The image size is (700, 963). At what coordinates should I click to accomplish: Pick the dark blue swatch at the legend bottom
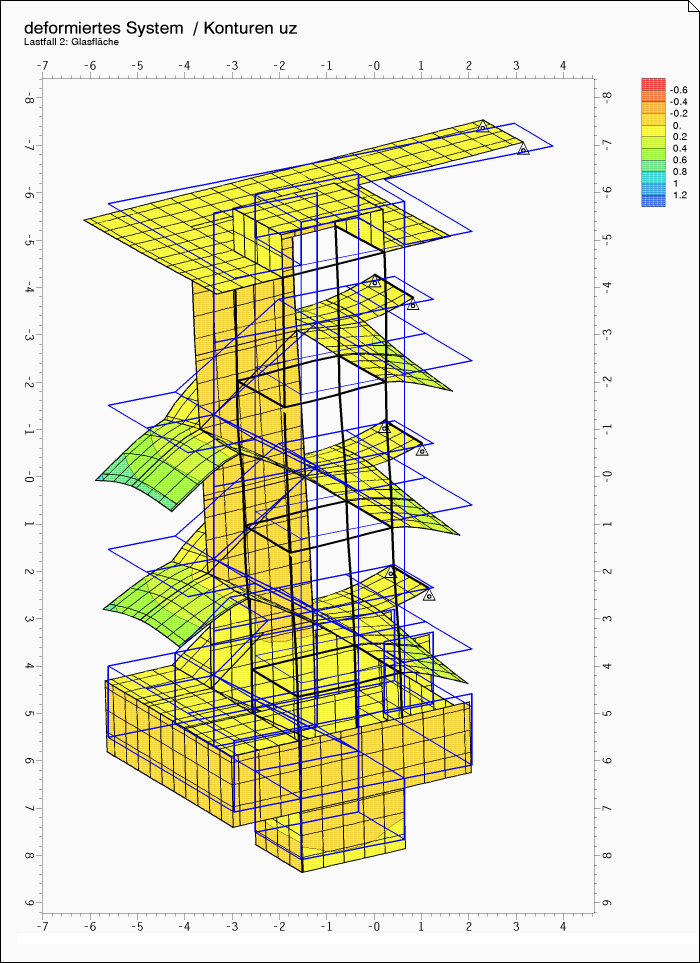(x=653, y=200)
